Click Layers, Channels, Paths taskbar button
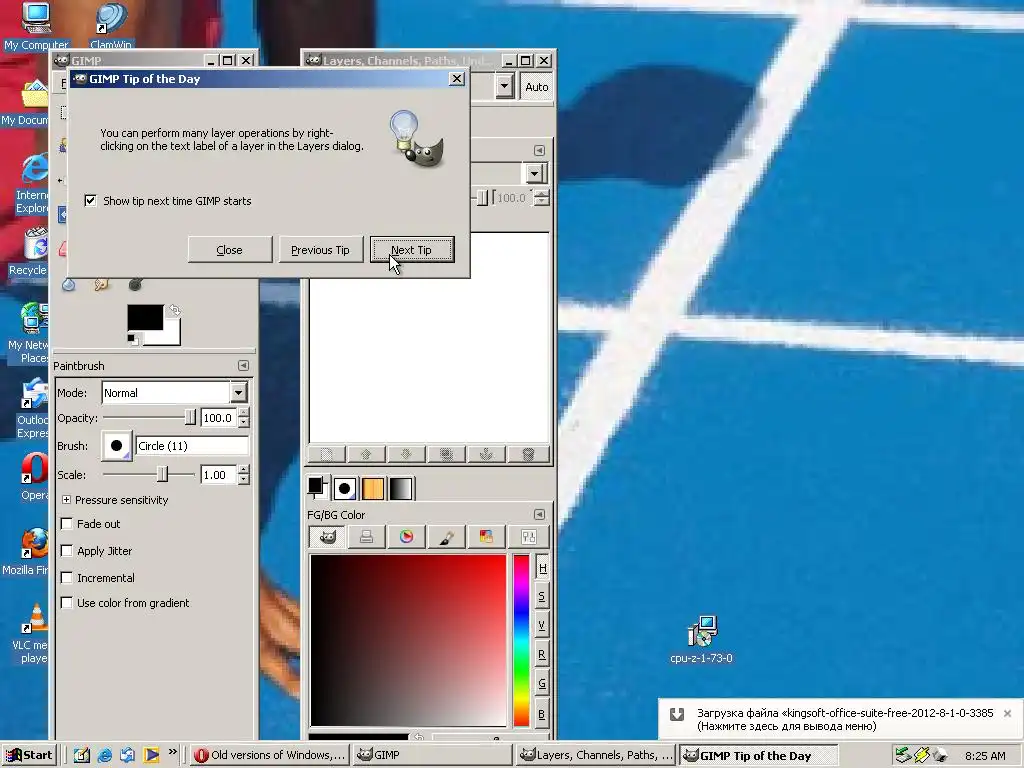1024x768 pixels. pos(596,755)
